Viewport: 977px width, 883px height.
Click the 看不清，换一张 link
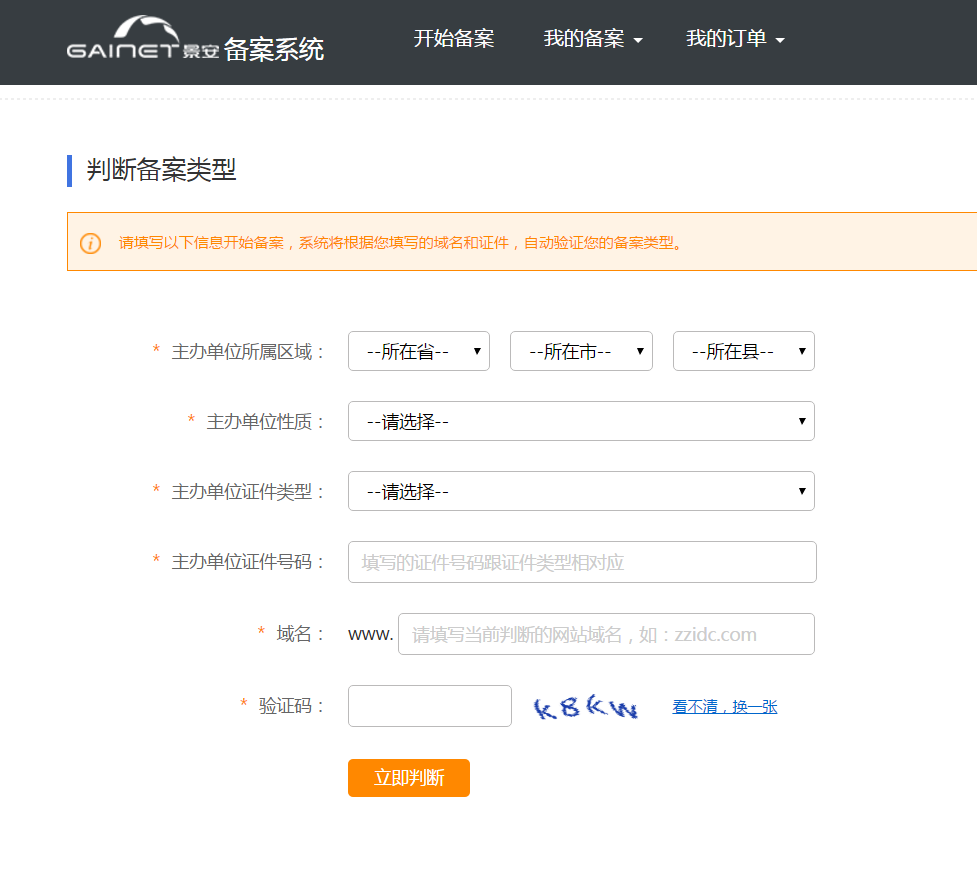pos(724,707)
